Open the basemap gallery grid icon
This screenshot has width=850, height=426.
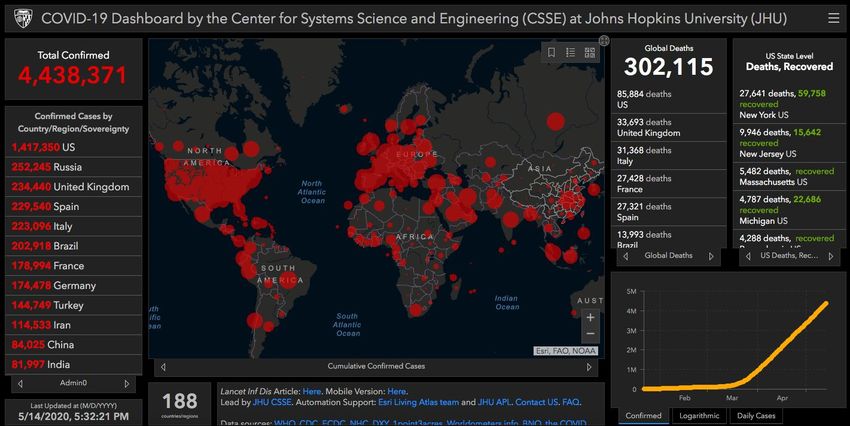[x=590, y=53]
